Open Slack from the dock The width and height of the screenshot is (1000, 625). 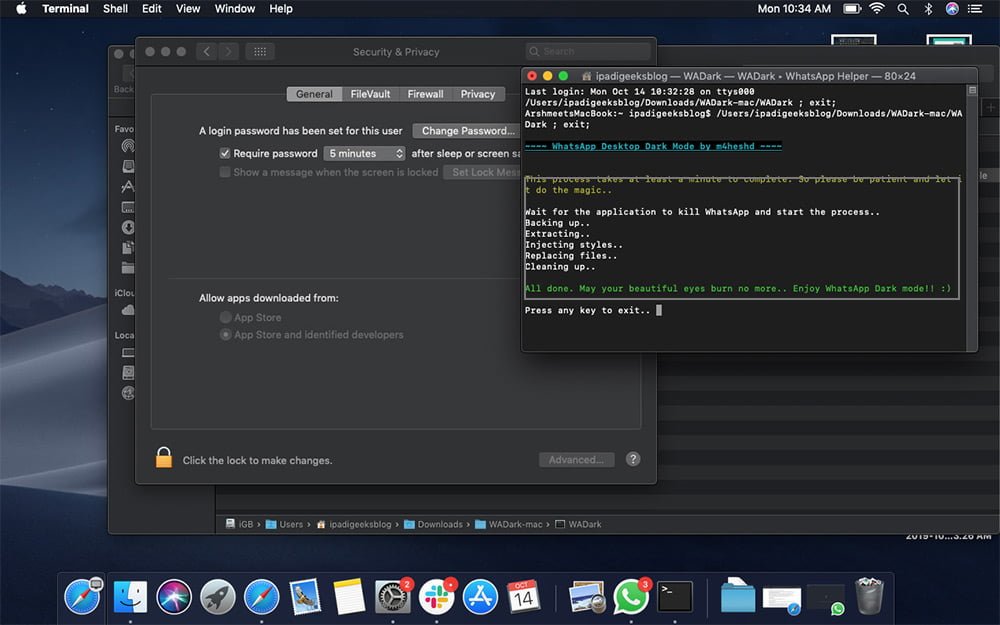pos(436,598)
